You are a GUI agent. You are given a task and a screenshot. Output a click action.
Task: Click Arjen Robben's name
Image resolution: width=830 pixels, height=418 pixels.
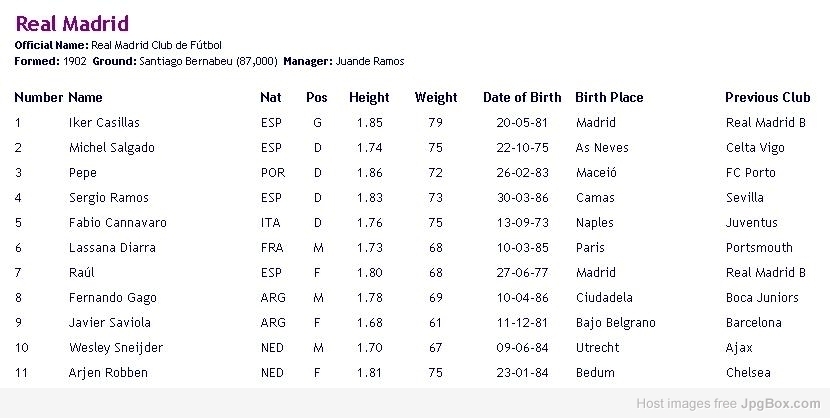(x=108, y=373)
